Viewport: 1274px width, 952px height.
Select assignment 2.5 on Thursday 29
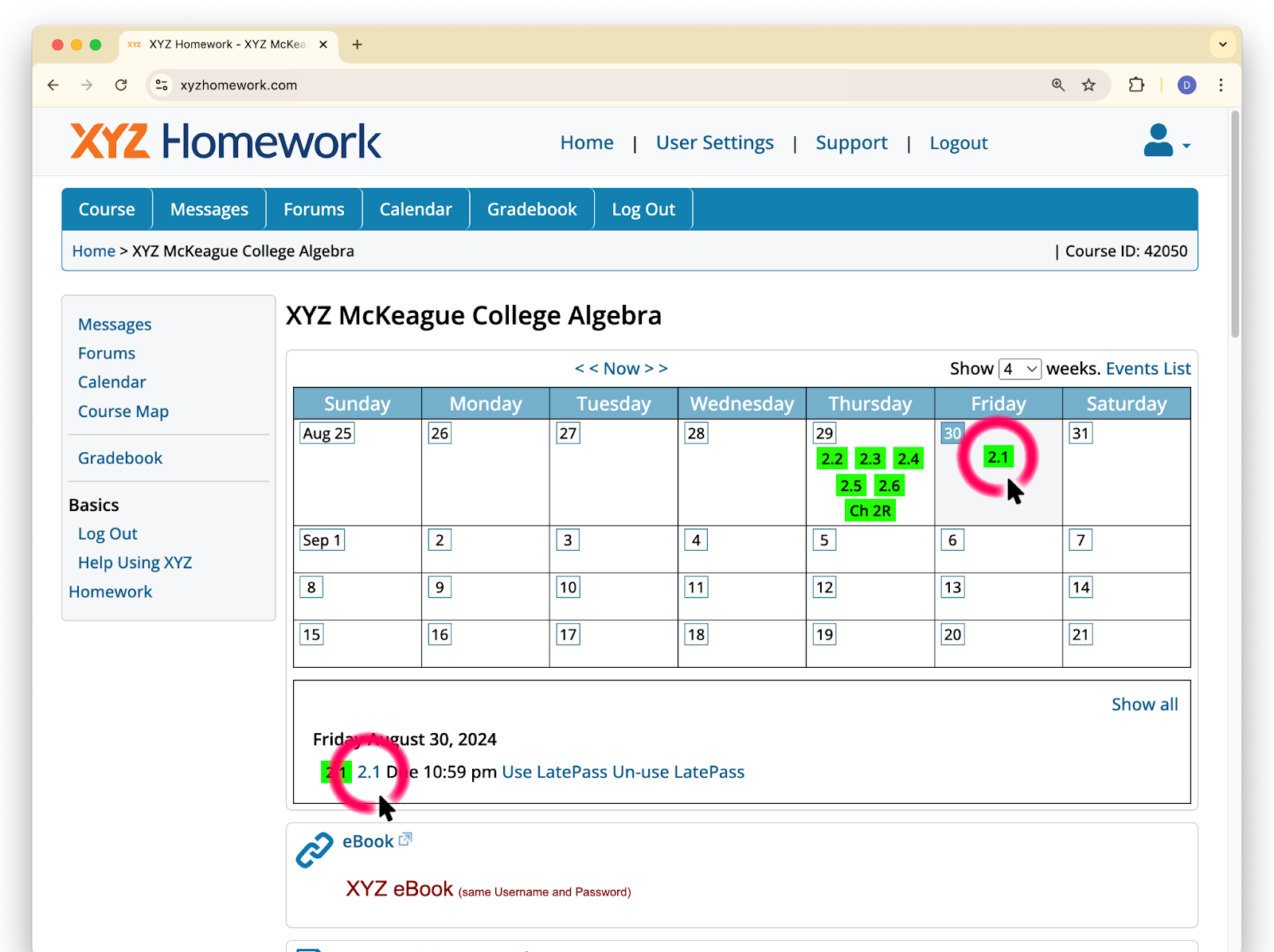point(851,486)
